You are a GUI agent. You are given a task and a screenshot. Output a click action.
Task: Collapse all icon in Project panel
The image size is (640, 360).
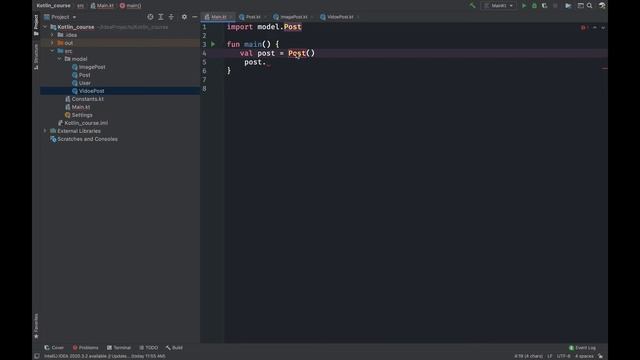pyautogui.click(x=171, y=17)
